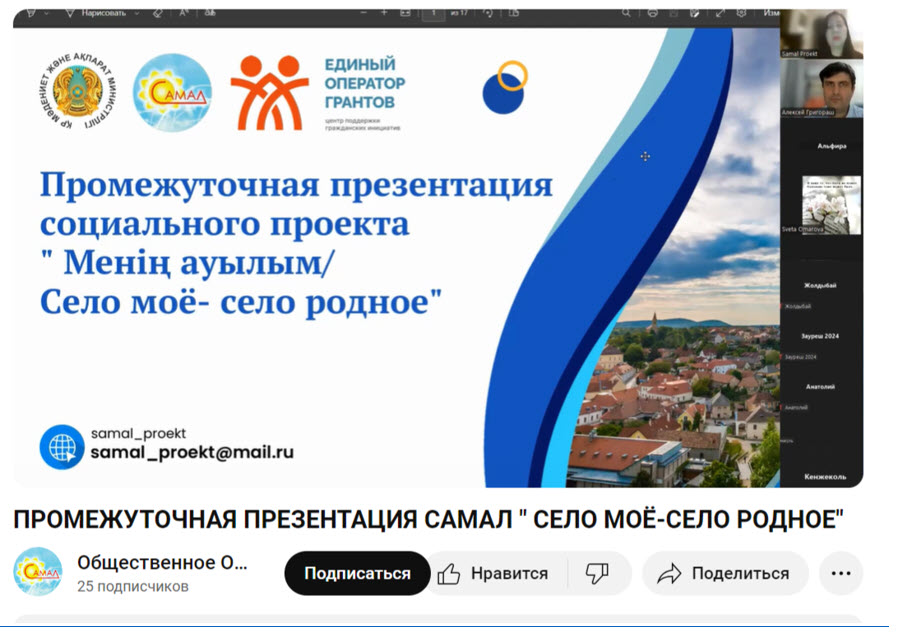Click the thumbs-up Нравится icon
The height and width of the screenshot is (637, 897).
449,573
